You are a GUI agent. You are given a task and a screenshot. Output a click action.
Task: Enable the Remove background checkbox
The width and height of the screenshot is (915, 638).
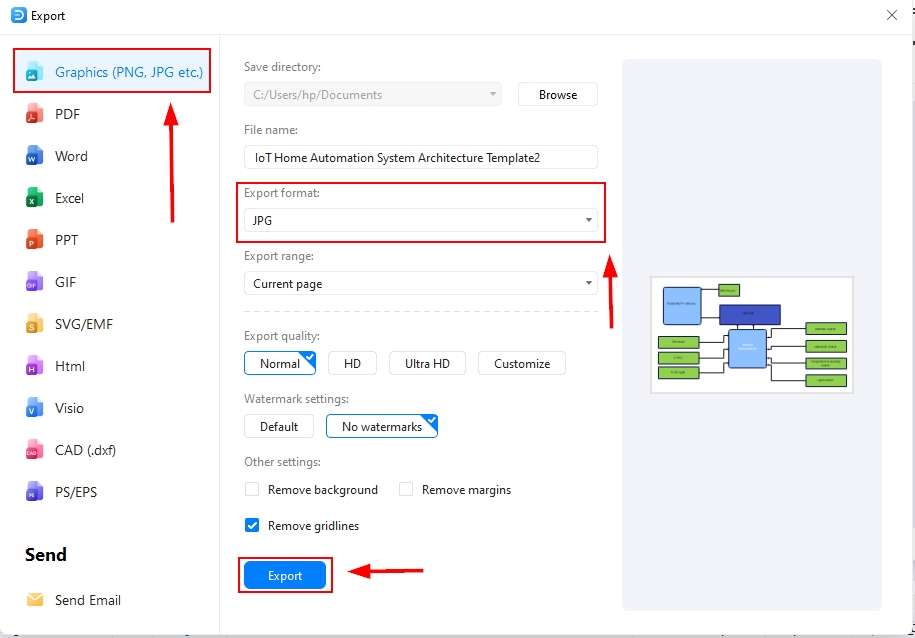252,489
